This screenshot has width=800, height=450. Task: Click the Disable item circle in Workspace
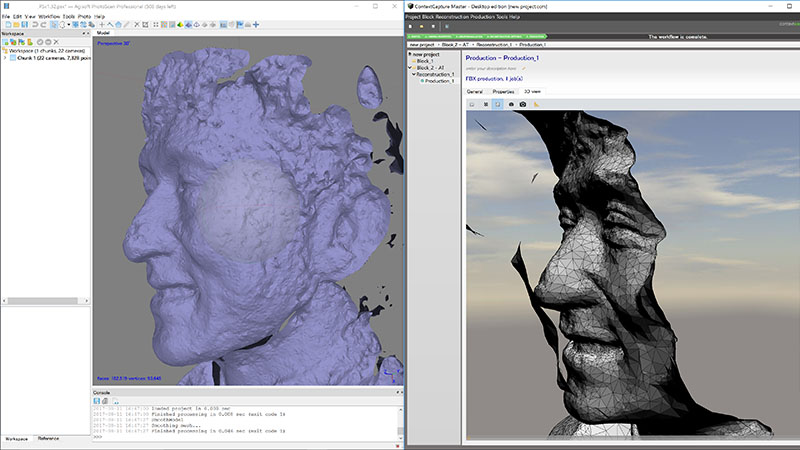48,42
